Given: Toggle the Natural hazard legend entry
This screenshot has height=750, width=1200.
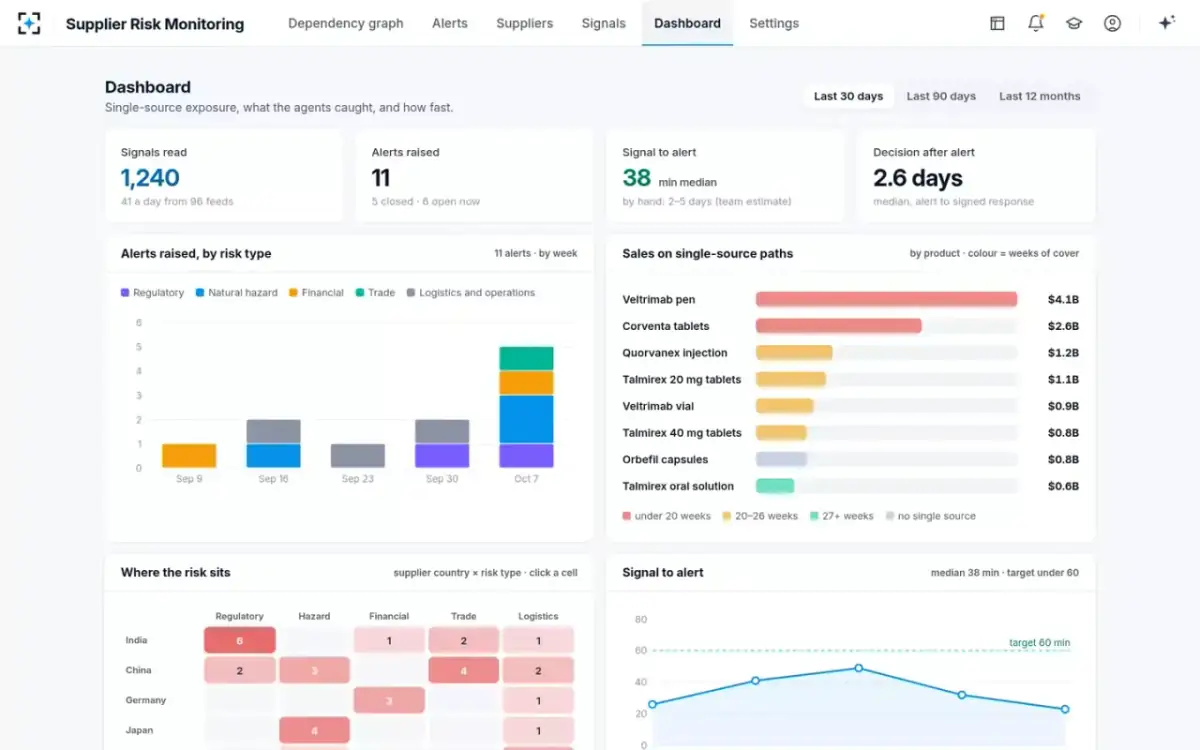Looking at the screenshot, I should click(237, 293).
